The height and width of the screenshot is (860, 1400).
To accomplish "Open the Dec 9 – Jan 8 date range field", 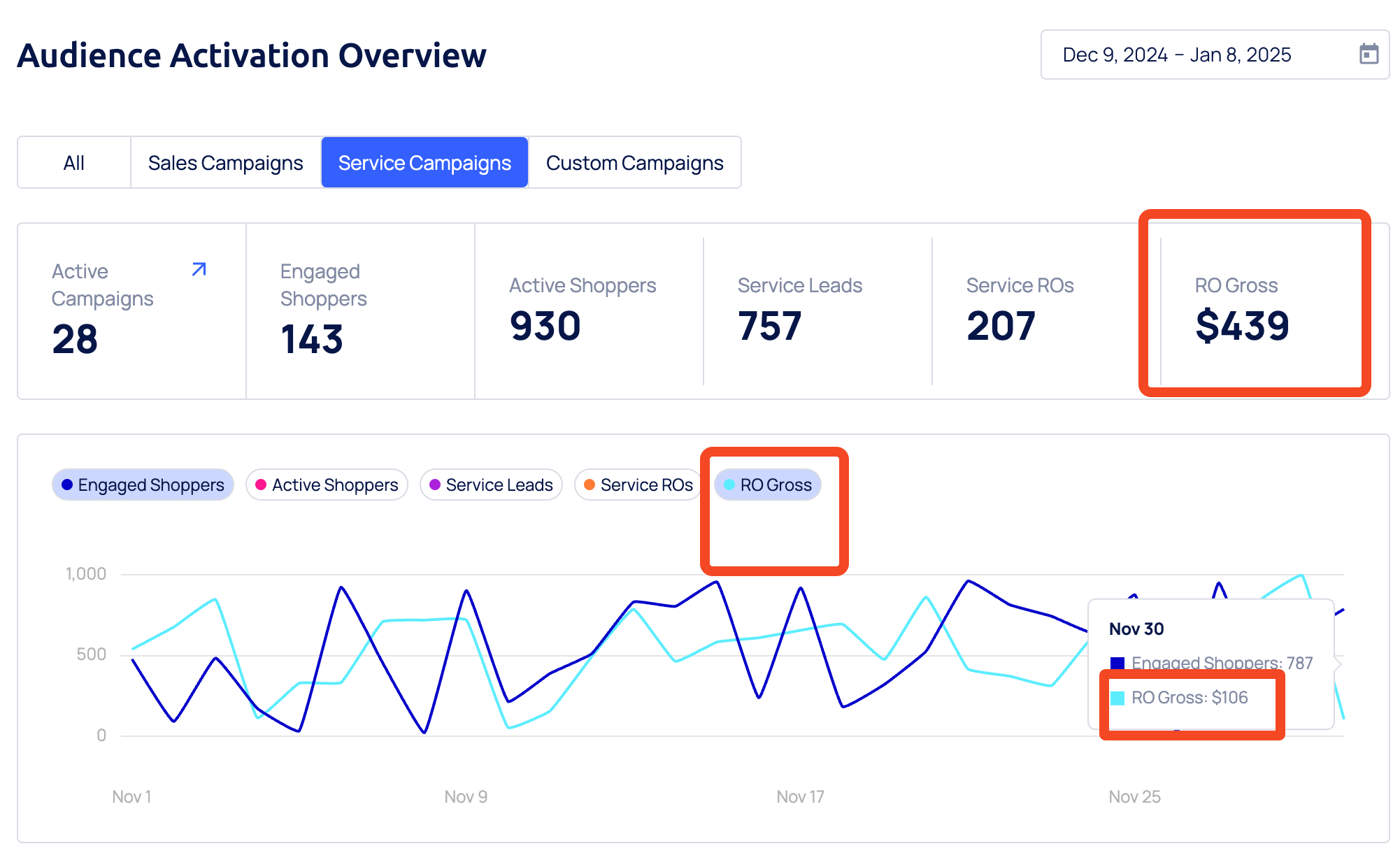I will (x=1177, y=55).
